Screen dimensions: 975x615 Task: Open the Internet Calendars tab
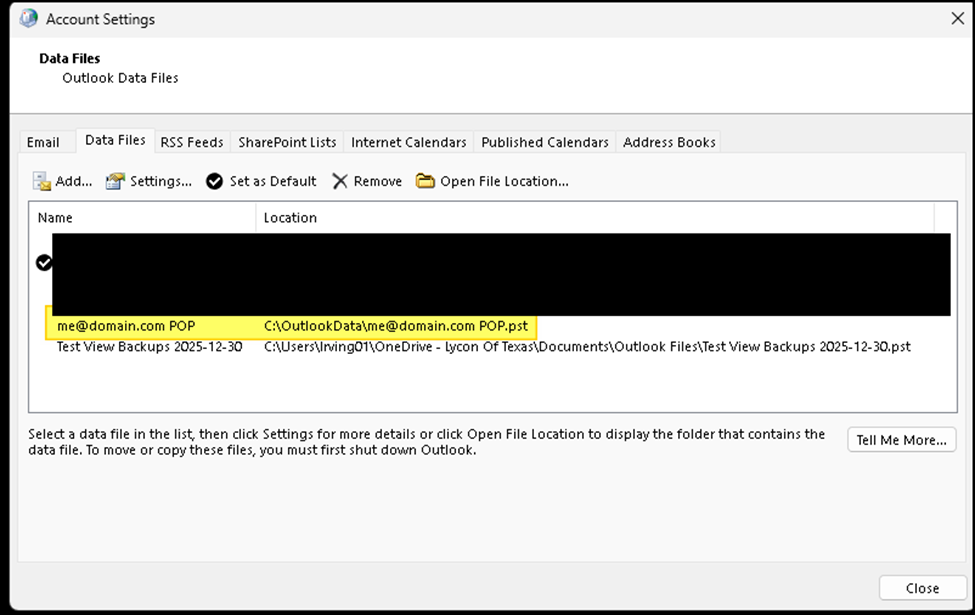[x=409, y=142]
